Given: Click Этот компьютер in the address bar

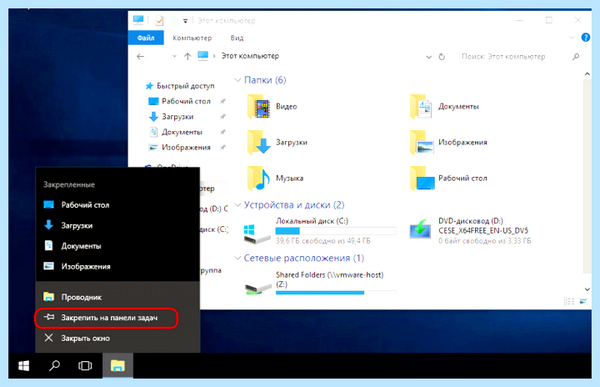Looking at the screenshot, I should point(250,56).
